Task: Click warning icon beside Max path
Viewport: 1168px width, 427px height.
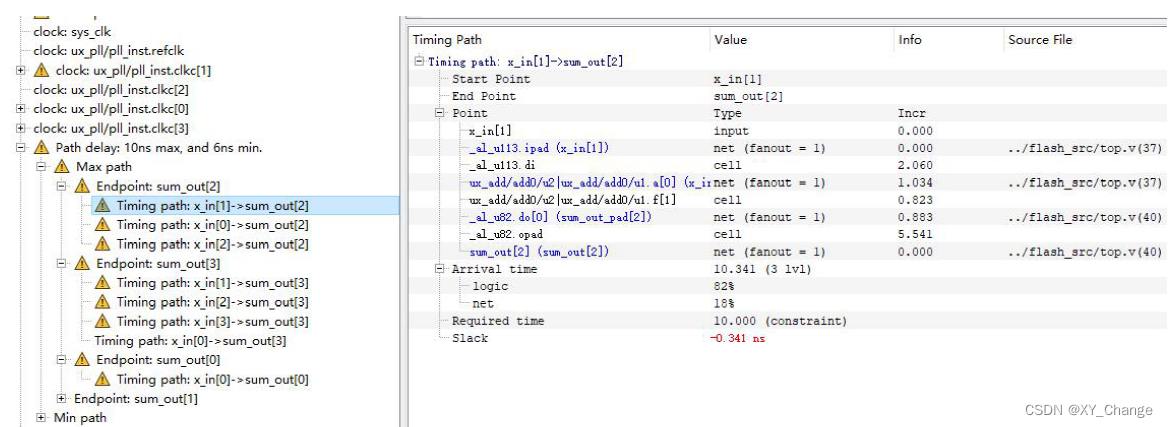Action: pos(61,167)
